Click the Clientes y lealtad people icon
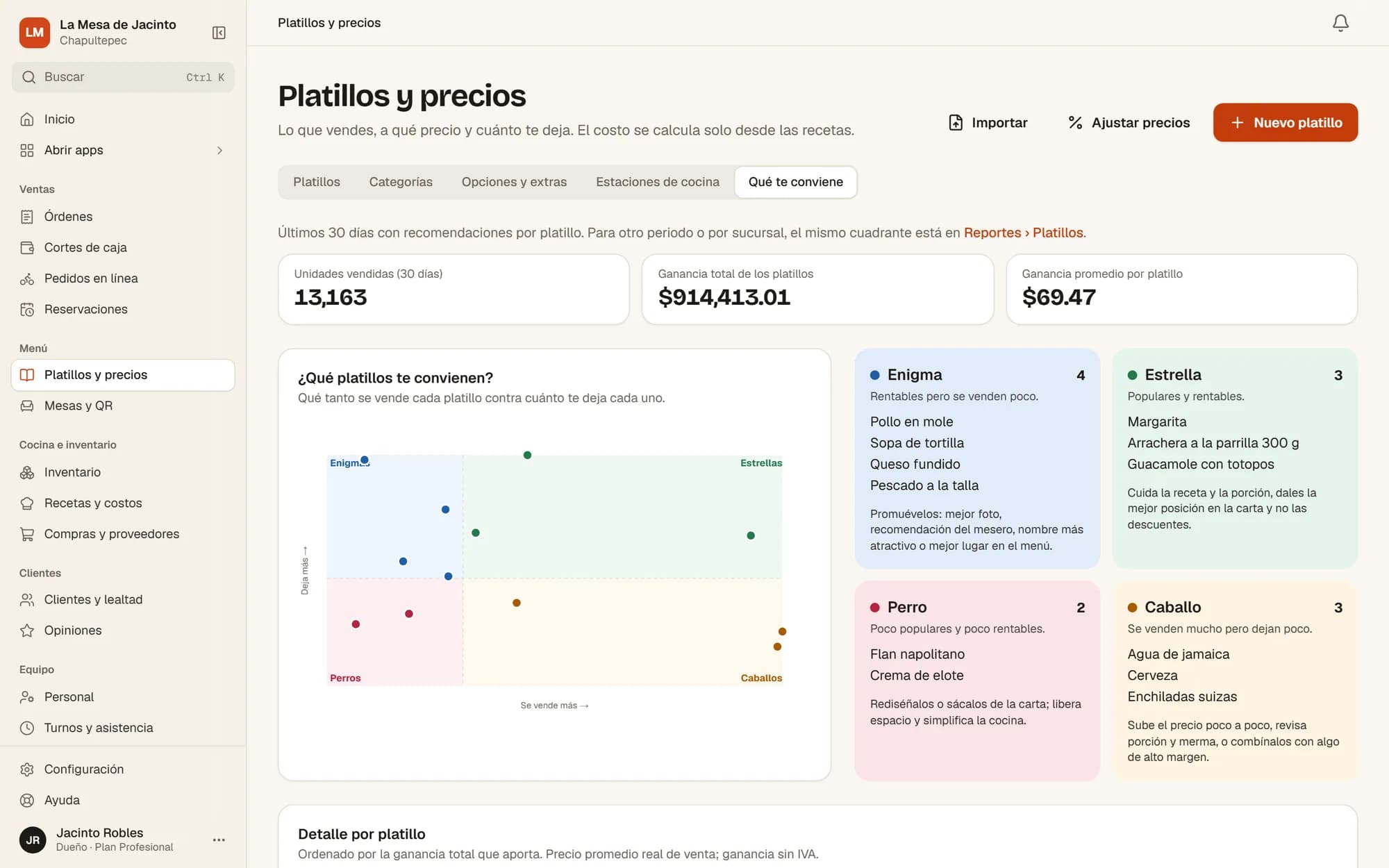This screenshot has width=1389, height=868. click(27, 599)
